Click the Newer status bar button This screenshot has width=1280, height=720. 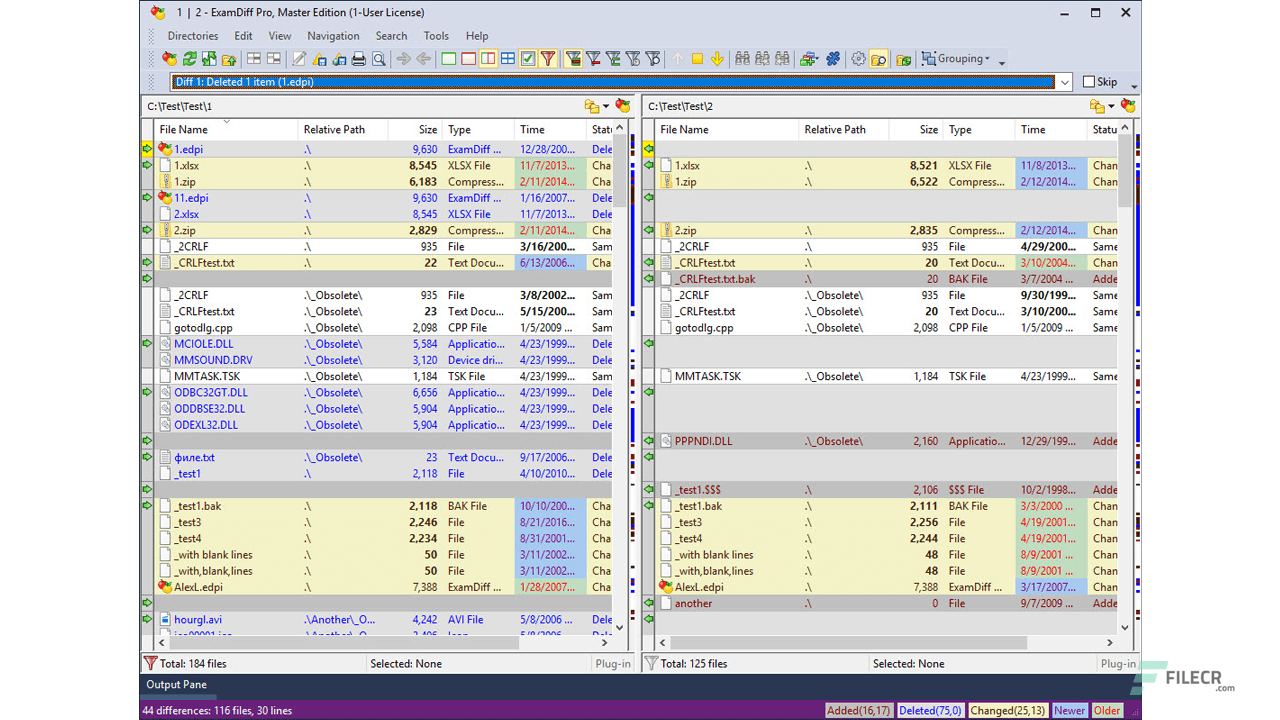point(1069,710)
